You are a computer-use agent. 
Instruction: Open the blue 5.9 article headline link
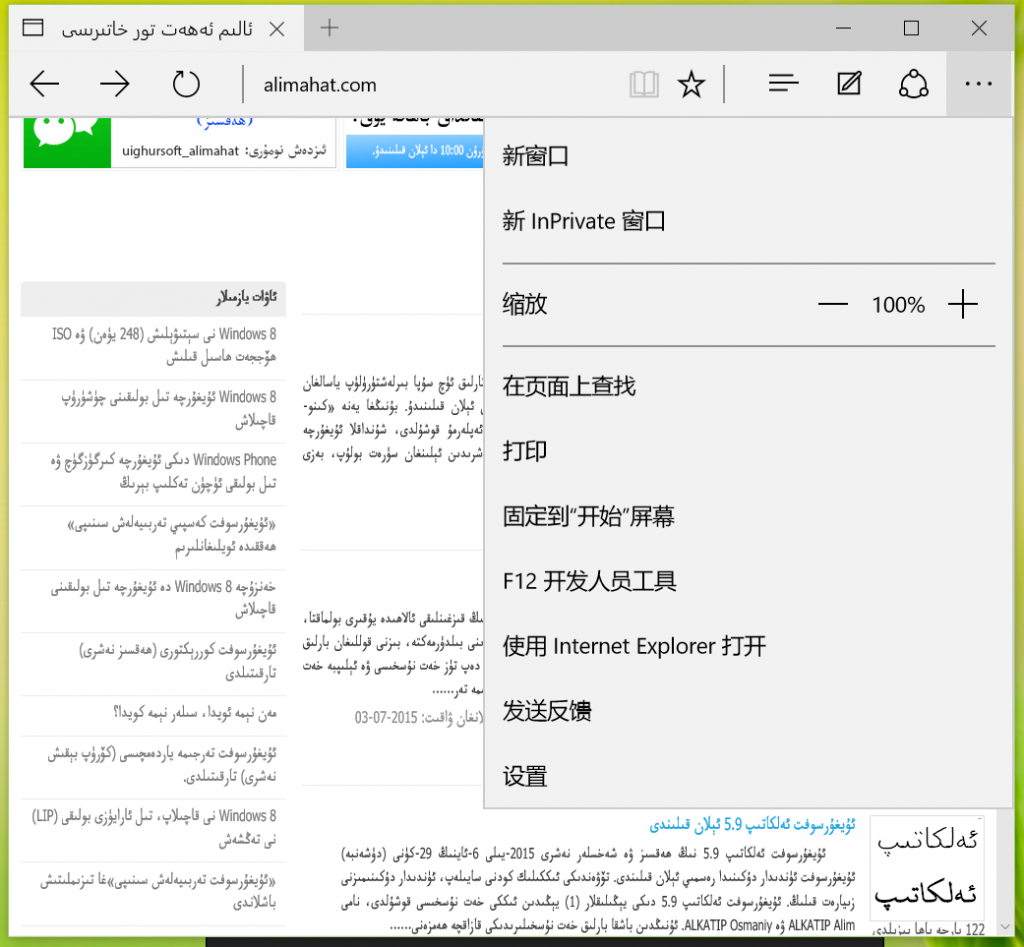click(x=752, y=825)
